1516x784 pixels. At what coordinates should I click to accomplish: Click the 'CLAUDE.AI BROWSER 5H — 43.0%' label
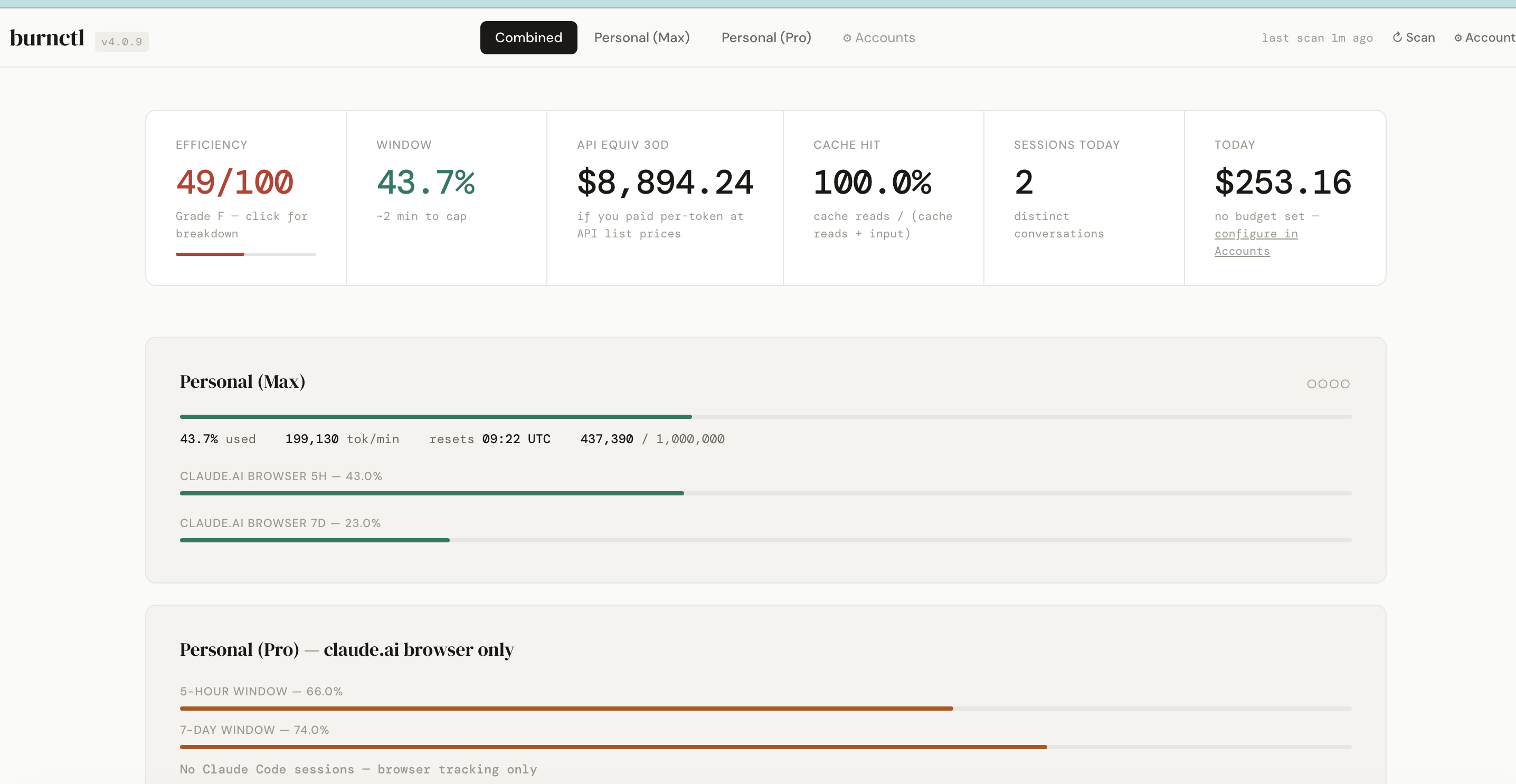281,476
